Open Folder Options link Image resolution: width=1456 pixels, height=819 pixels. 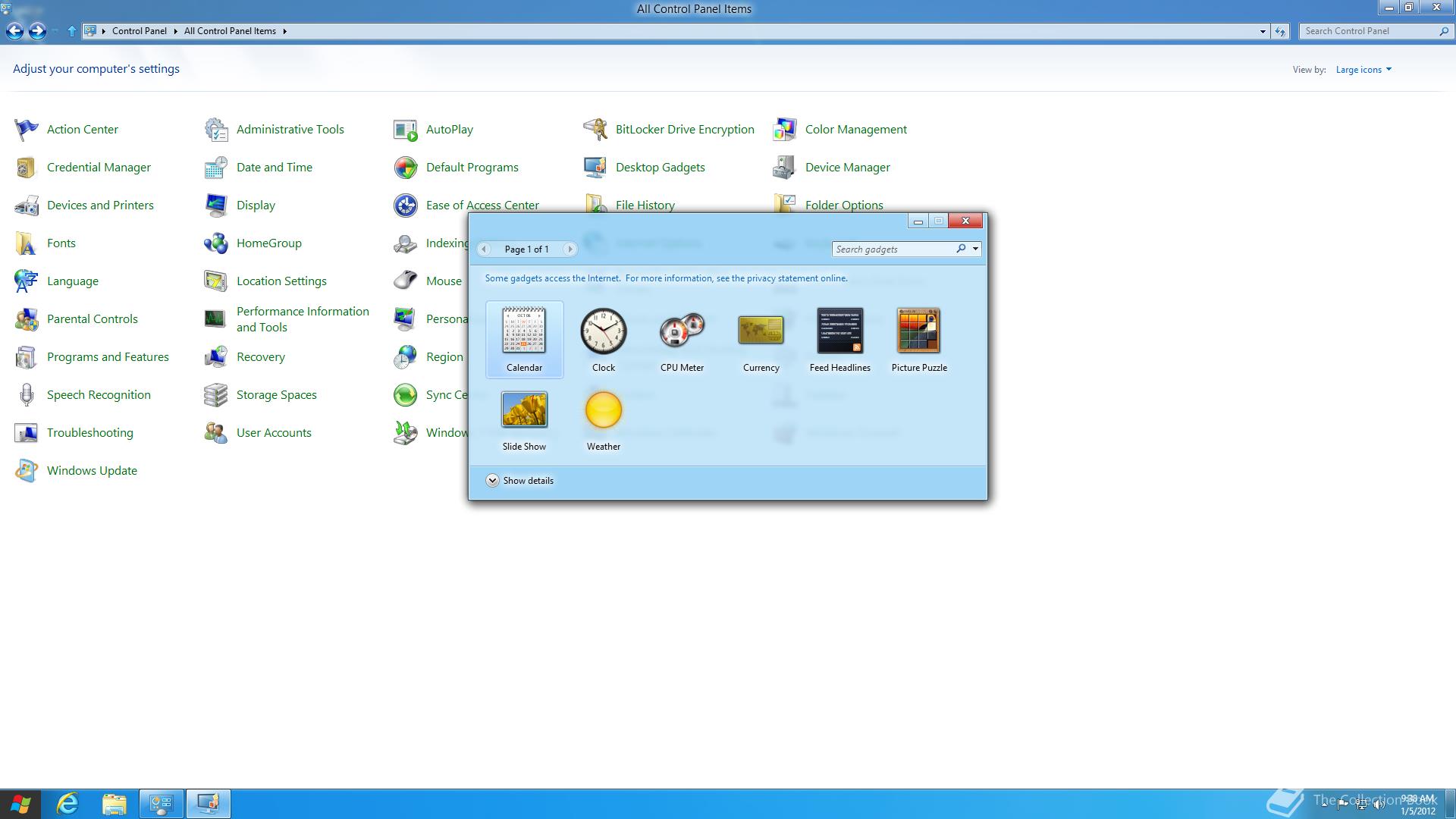point(844,206)
